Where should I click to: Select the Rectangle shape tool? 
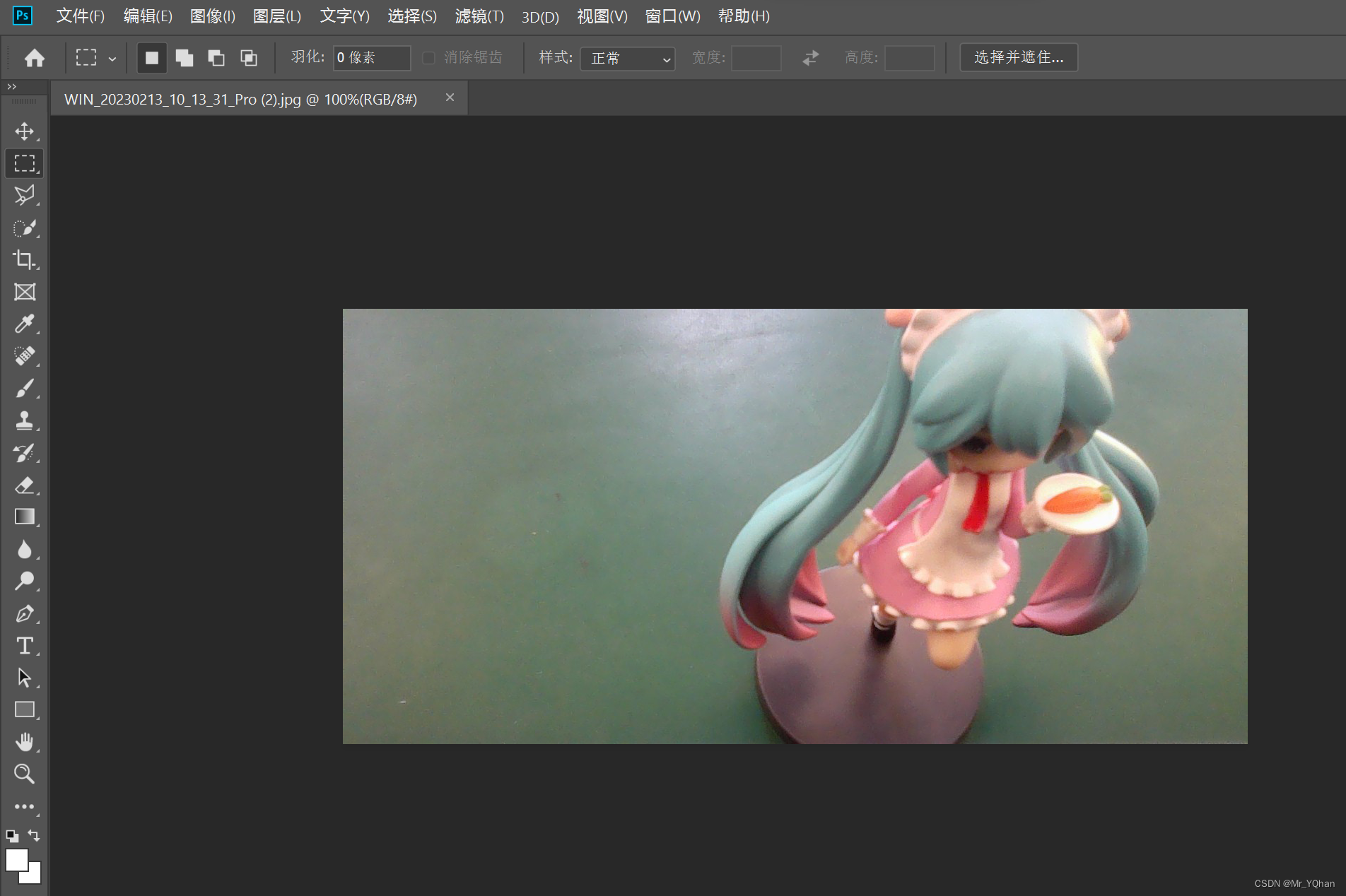click(25, 709)
